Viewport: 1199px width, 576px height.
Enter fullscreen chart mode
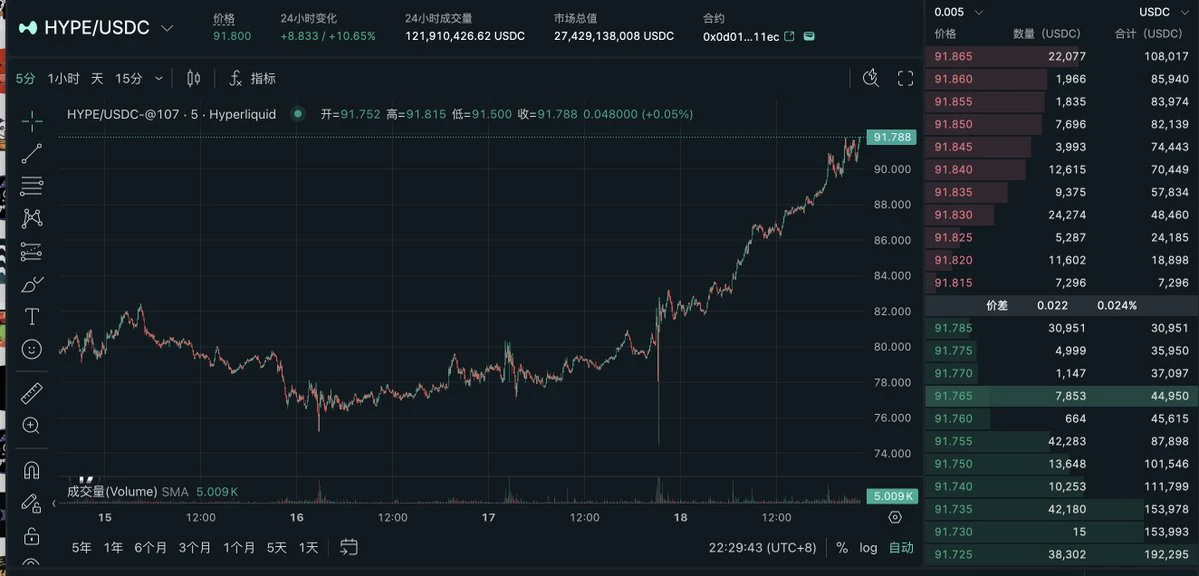click(x=905, y=78)
